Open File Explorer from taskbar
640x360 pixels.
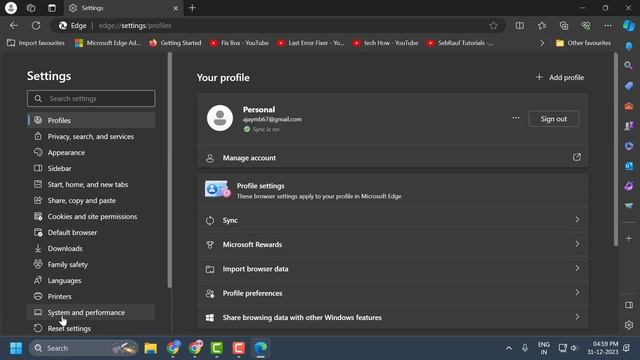[151, 348]
